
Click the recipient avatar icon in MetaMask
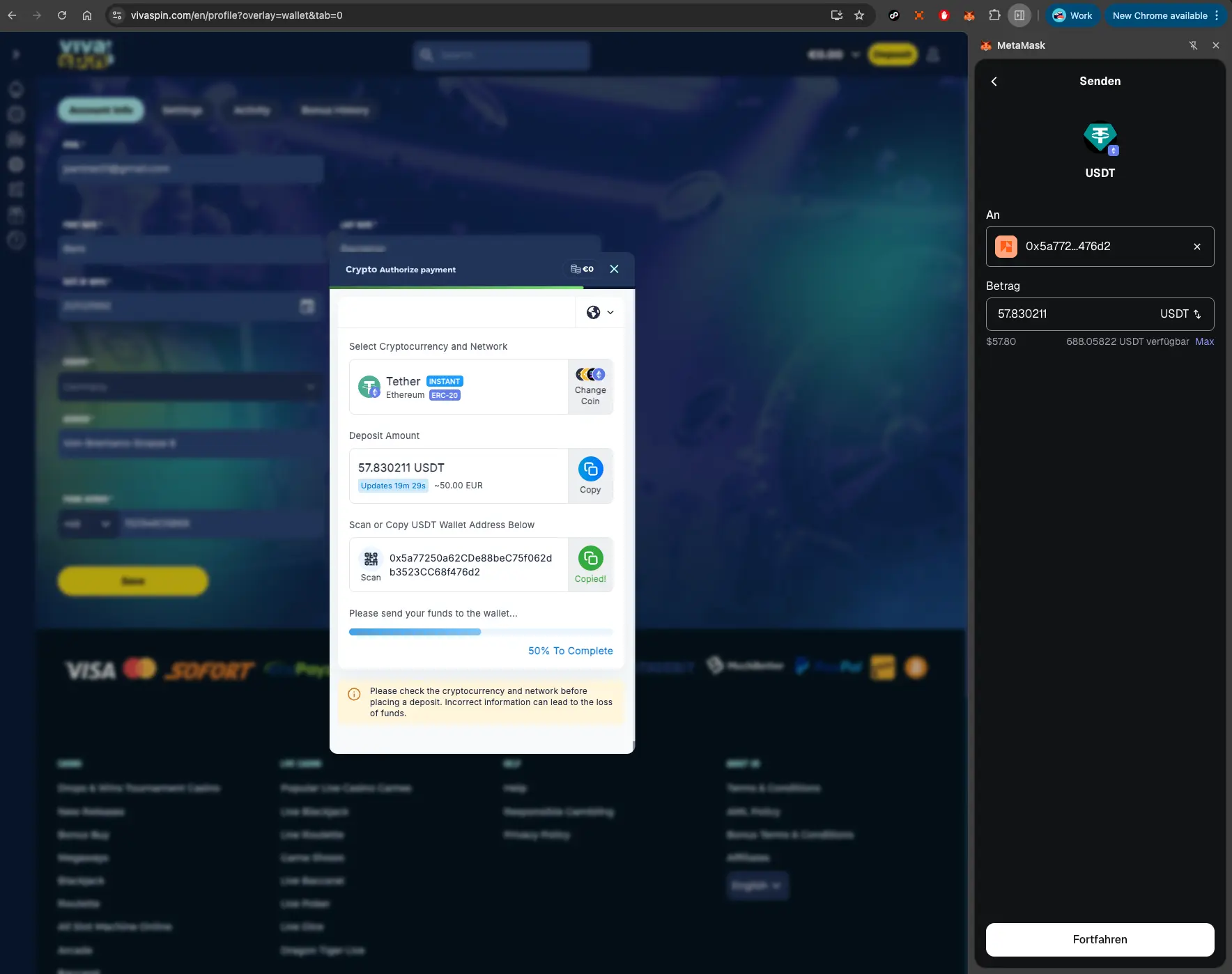point(1006,247)
